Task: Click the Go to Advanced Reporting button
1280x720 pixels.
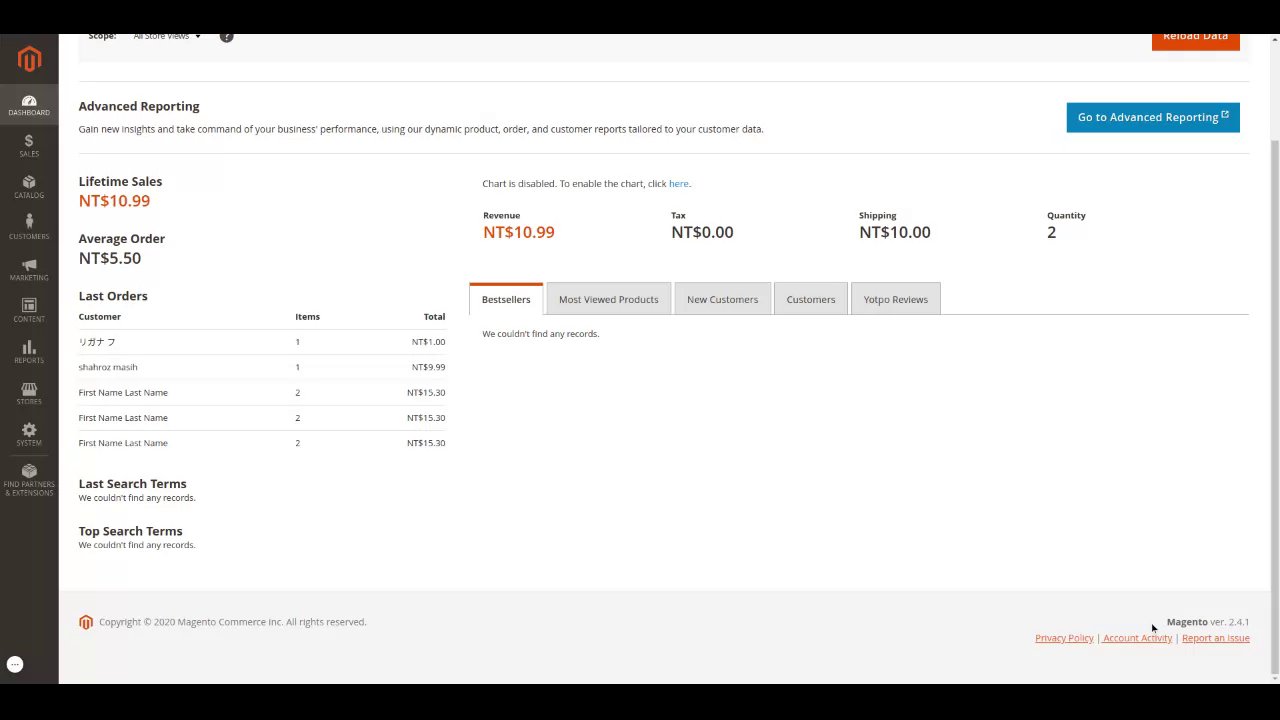Action: (1152, 117)
